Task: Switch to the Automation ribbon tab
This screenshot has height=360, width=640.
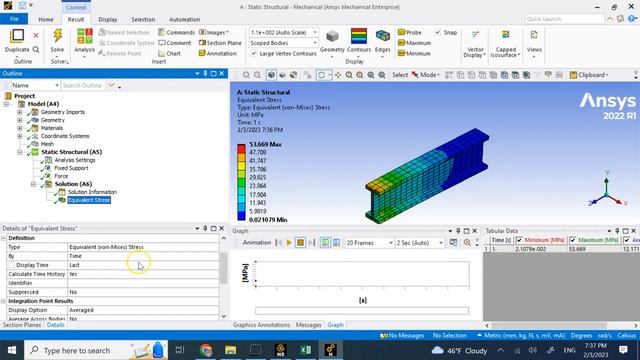Action: pyautogui.click(x=184, y=19)
